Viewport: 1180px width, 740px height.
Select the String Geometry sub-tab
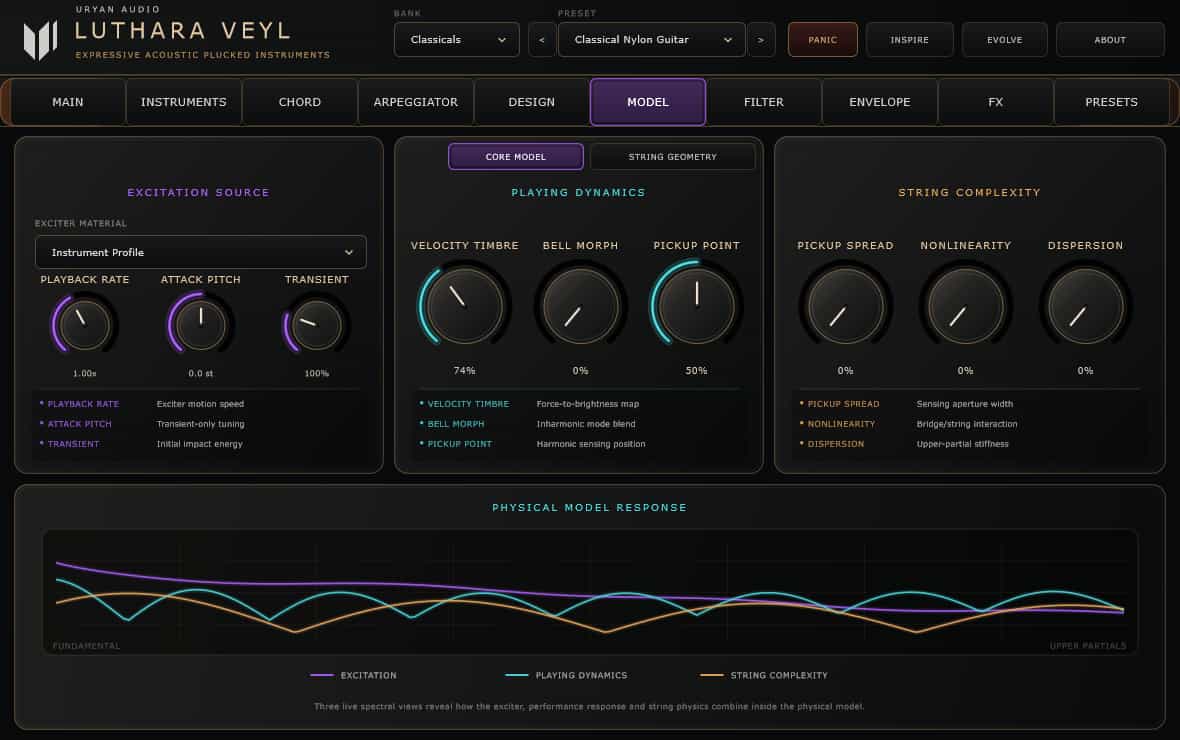(673, 157)
